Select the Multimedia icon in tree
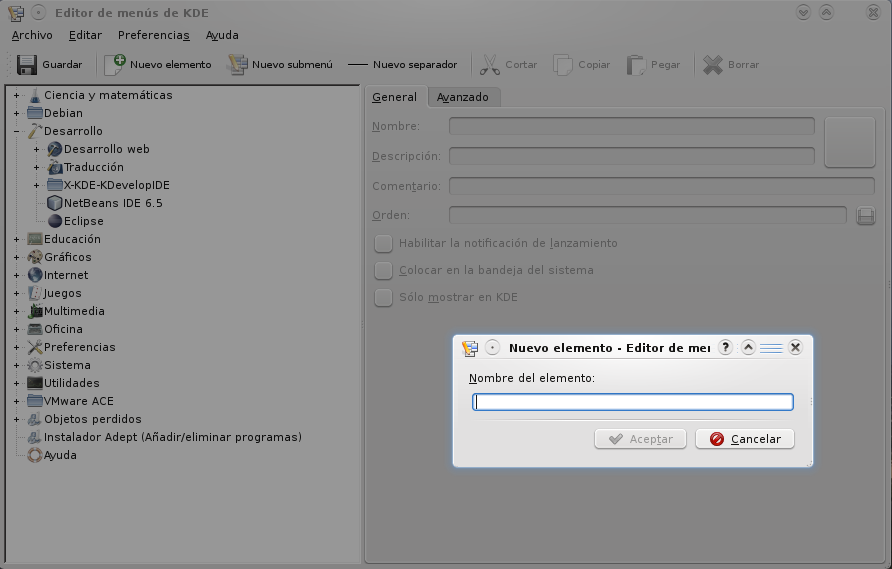 pos(35,311)
